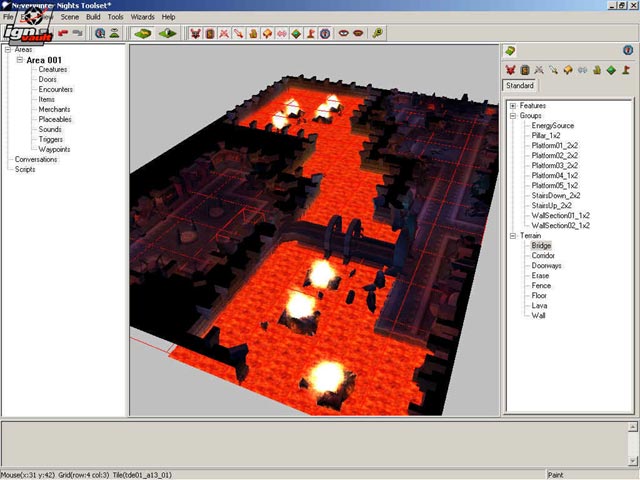Open the Build menu
This screenshot has width=640, height=480.
point(93,17)
